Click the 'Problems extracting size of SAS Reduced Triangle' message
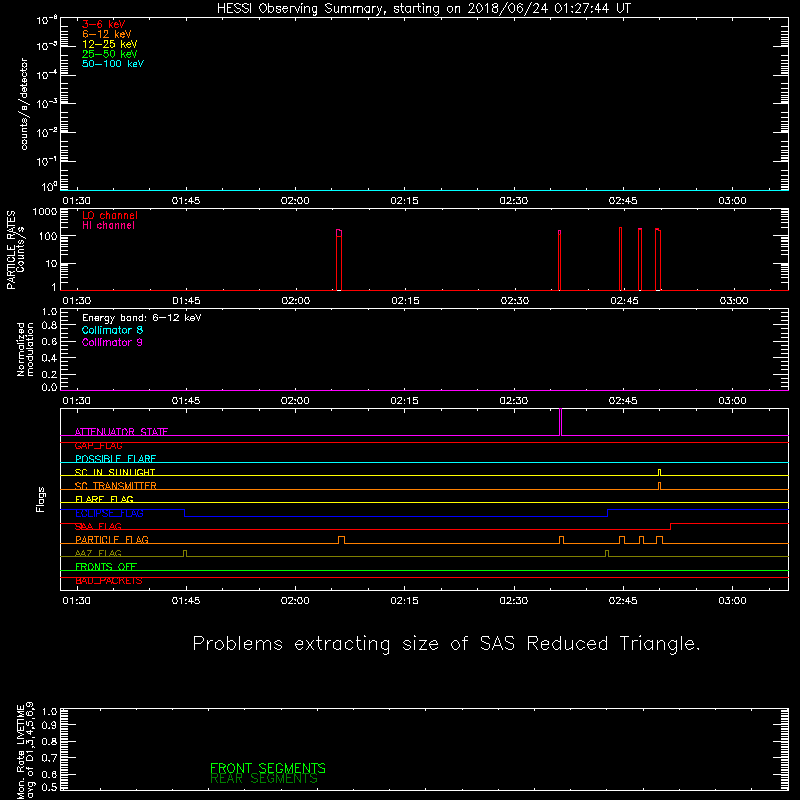The image size is (800, 800). (446, 644)
